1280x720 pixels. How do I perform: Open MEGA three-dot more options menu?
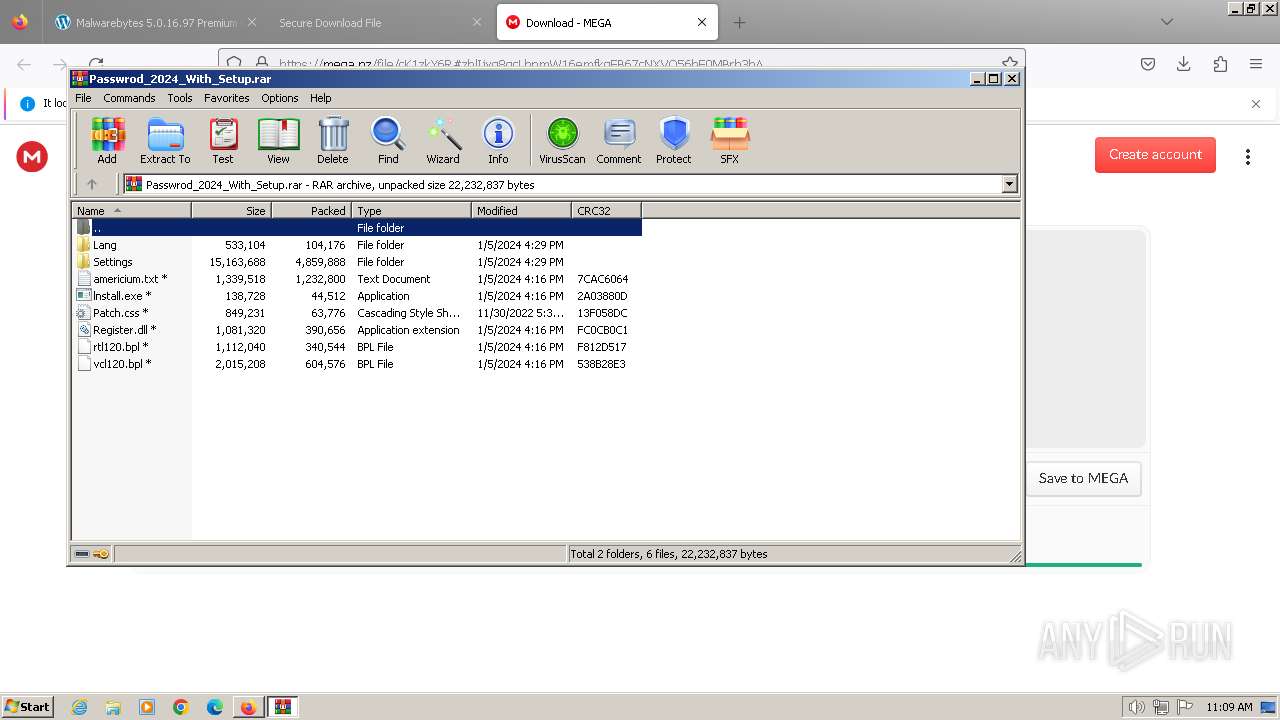coord(1248,156)
